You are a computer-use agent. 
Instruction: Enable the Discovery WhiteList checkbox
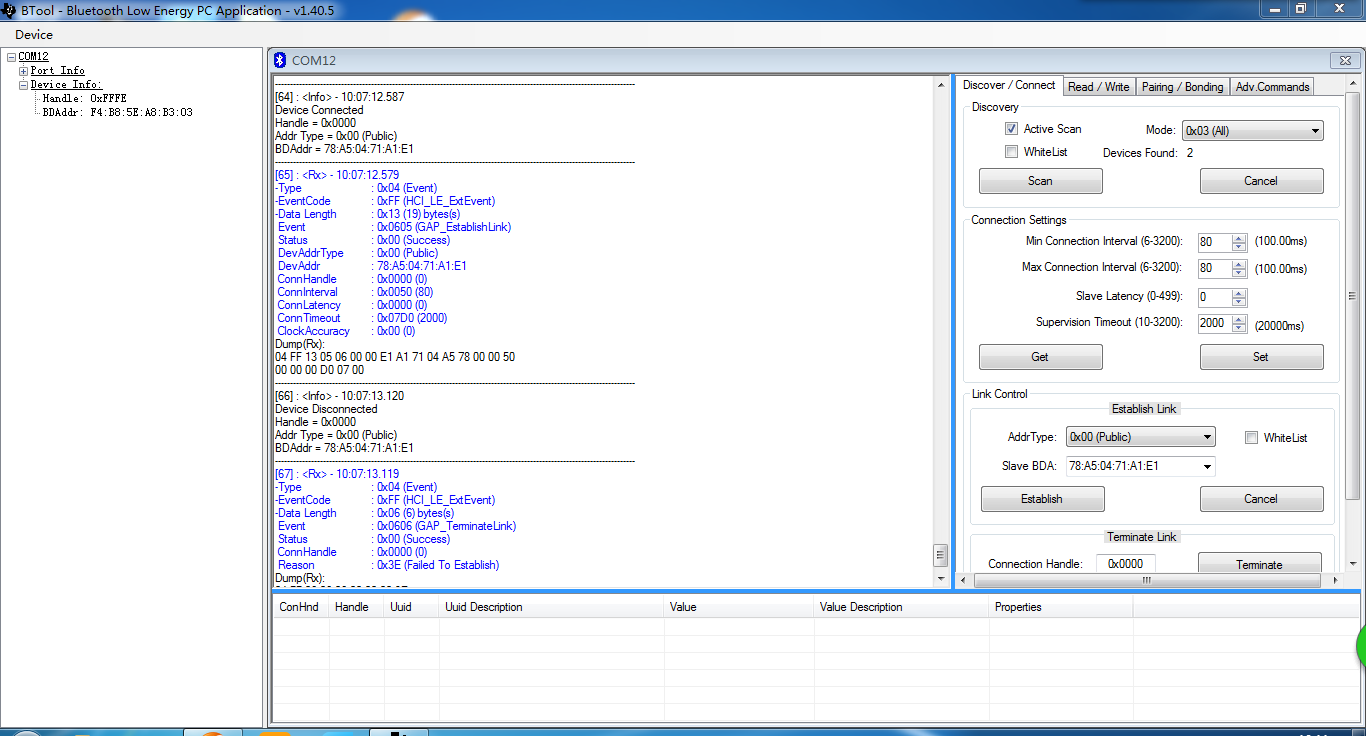[1012, 152]
